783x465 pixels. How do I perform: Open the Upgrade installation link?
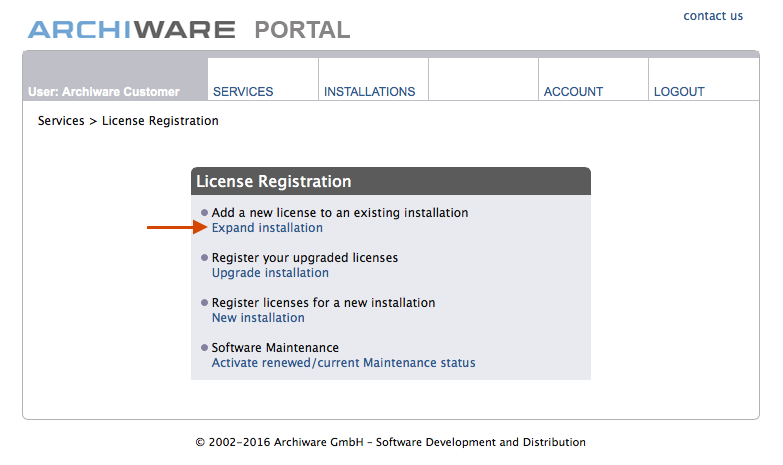click(x=270, y=273)
